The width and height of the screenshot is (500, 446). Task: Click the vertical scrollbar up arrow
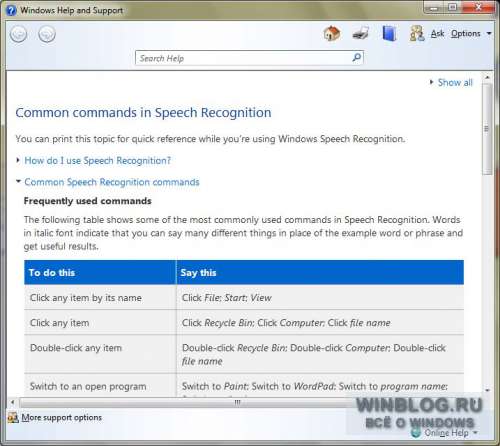487,77
